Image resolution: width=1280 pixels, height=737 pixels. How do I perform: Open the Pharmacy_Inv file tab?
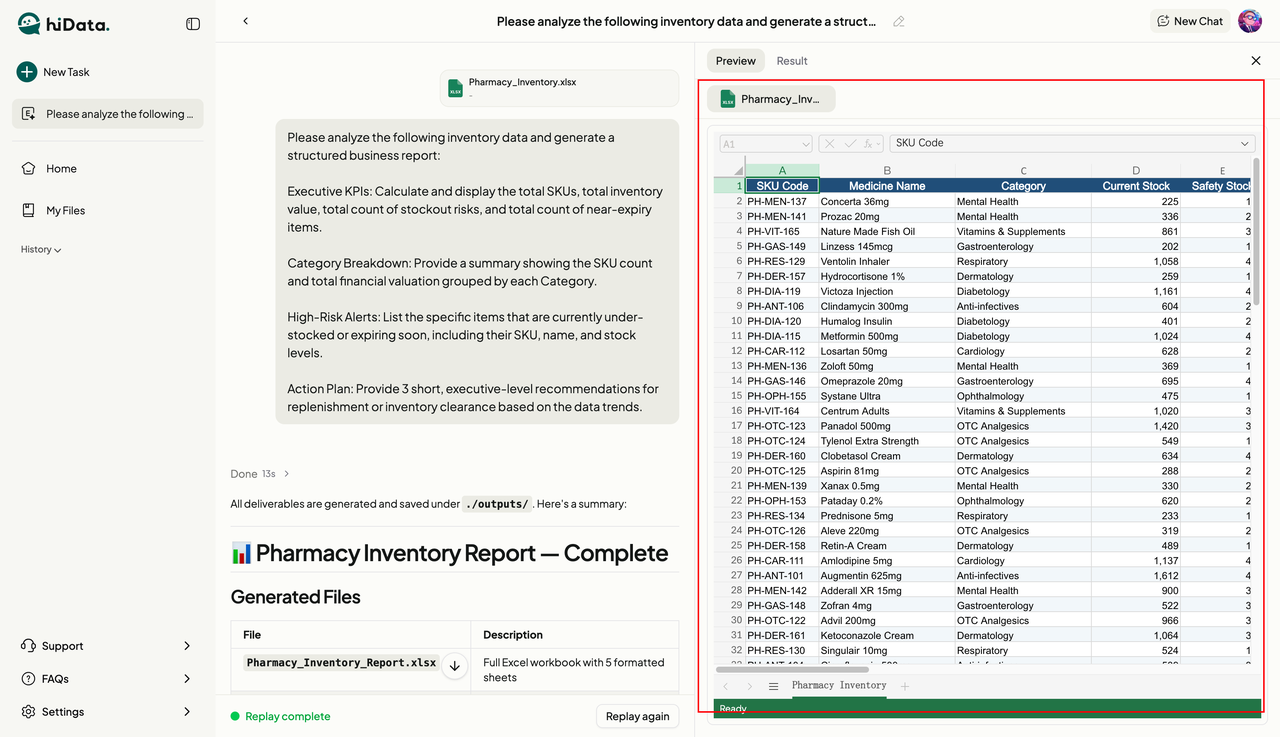(771, 99)
